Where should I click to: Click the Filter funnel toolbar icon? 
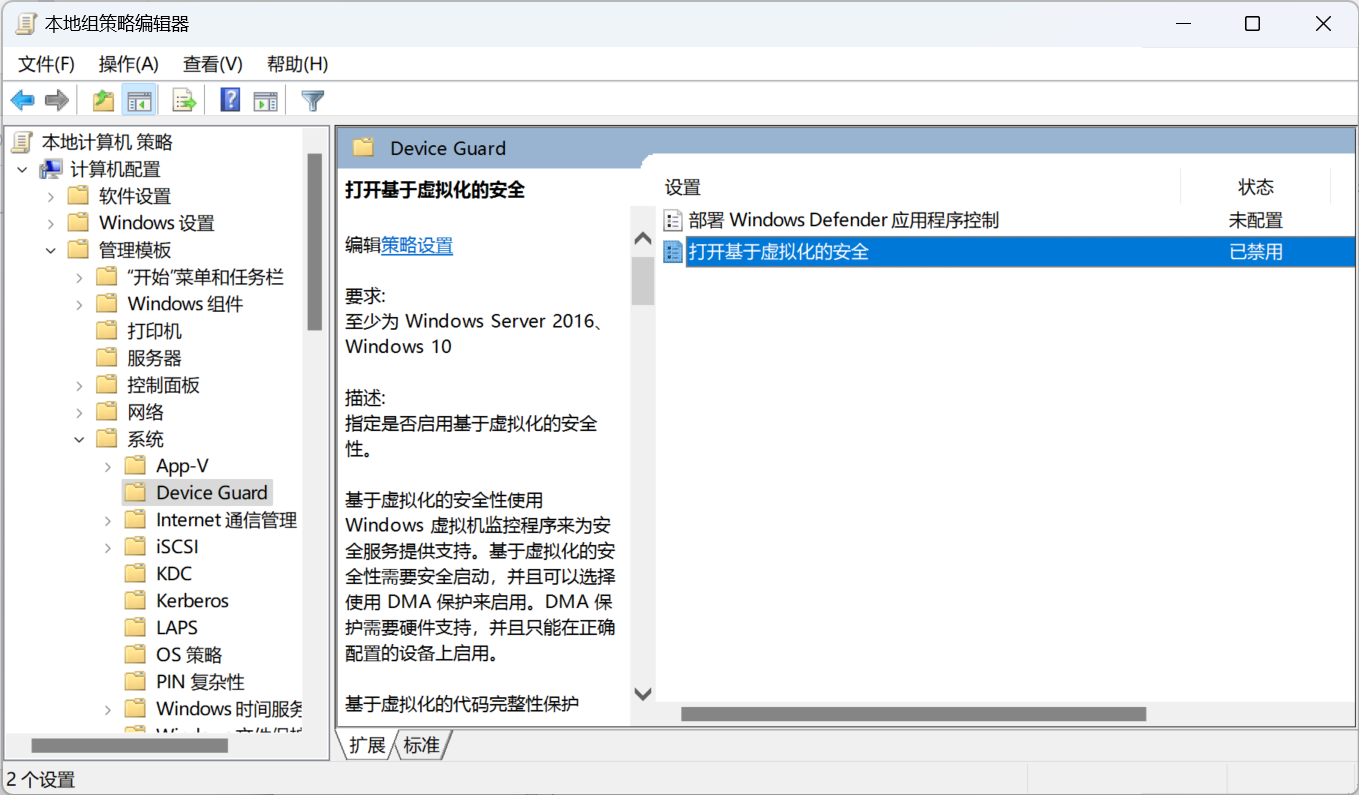[x=313, y=101]
